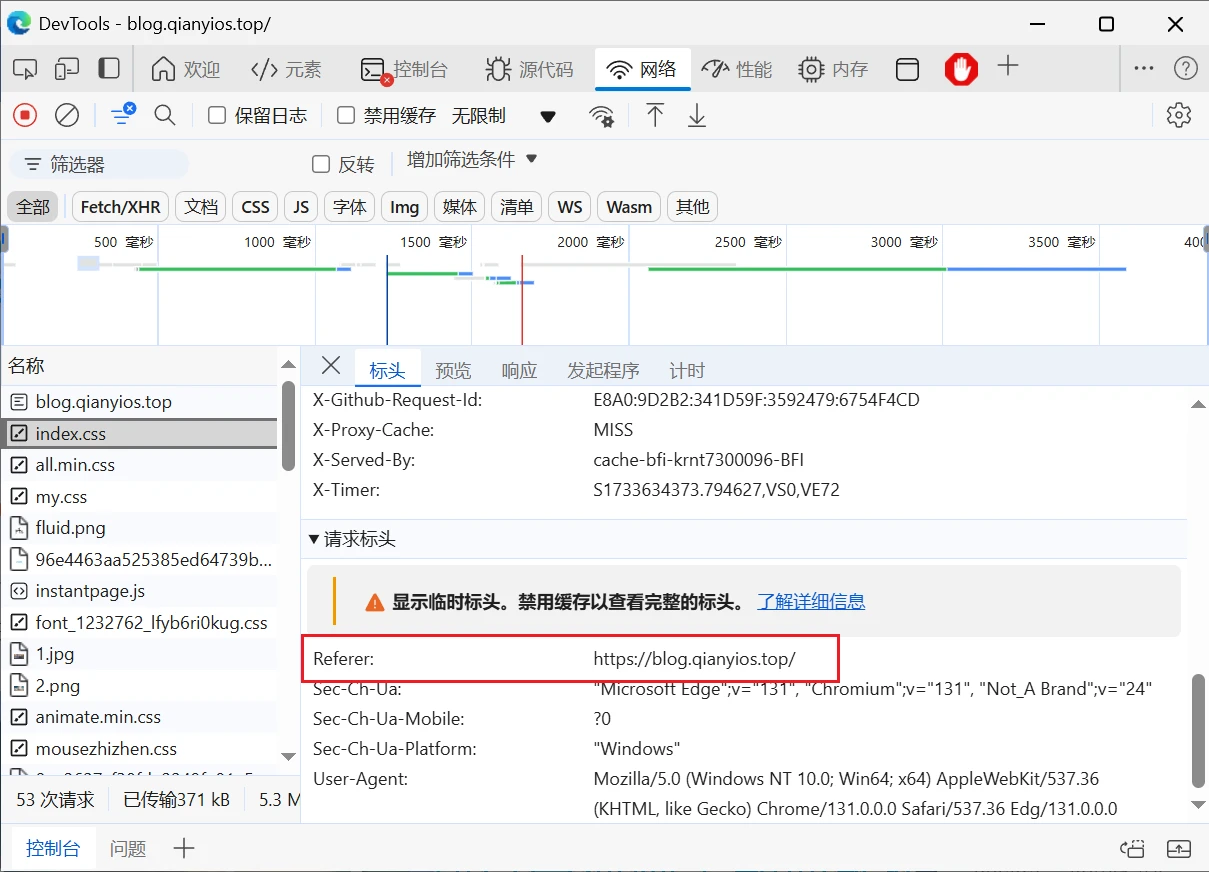
Task: Open the 了解详细信息 link
Action: (x=810, y=601)
